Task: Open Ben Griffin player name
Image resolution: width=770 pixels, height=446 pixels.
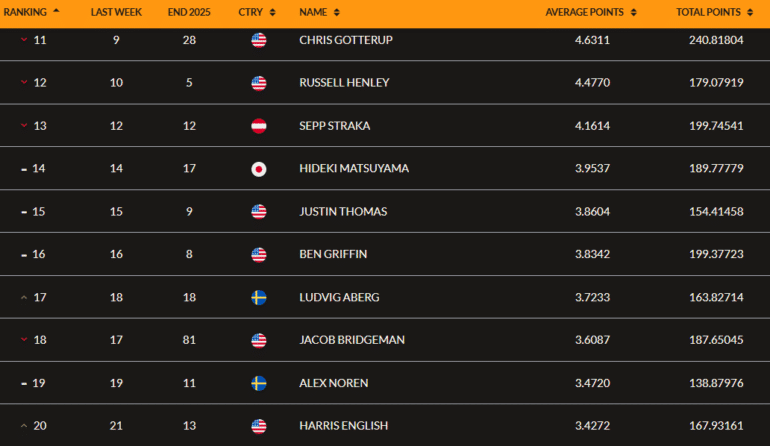Action: tap(333, 254)
